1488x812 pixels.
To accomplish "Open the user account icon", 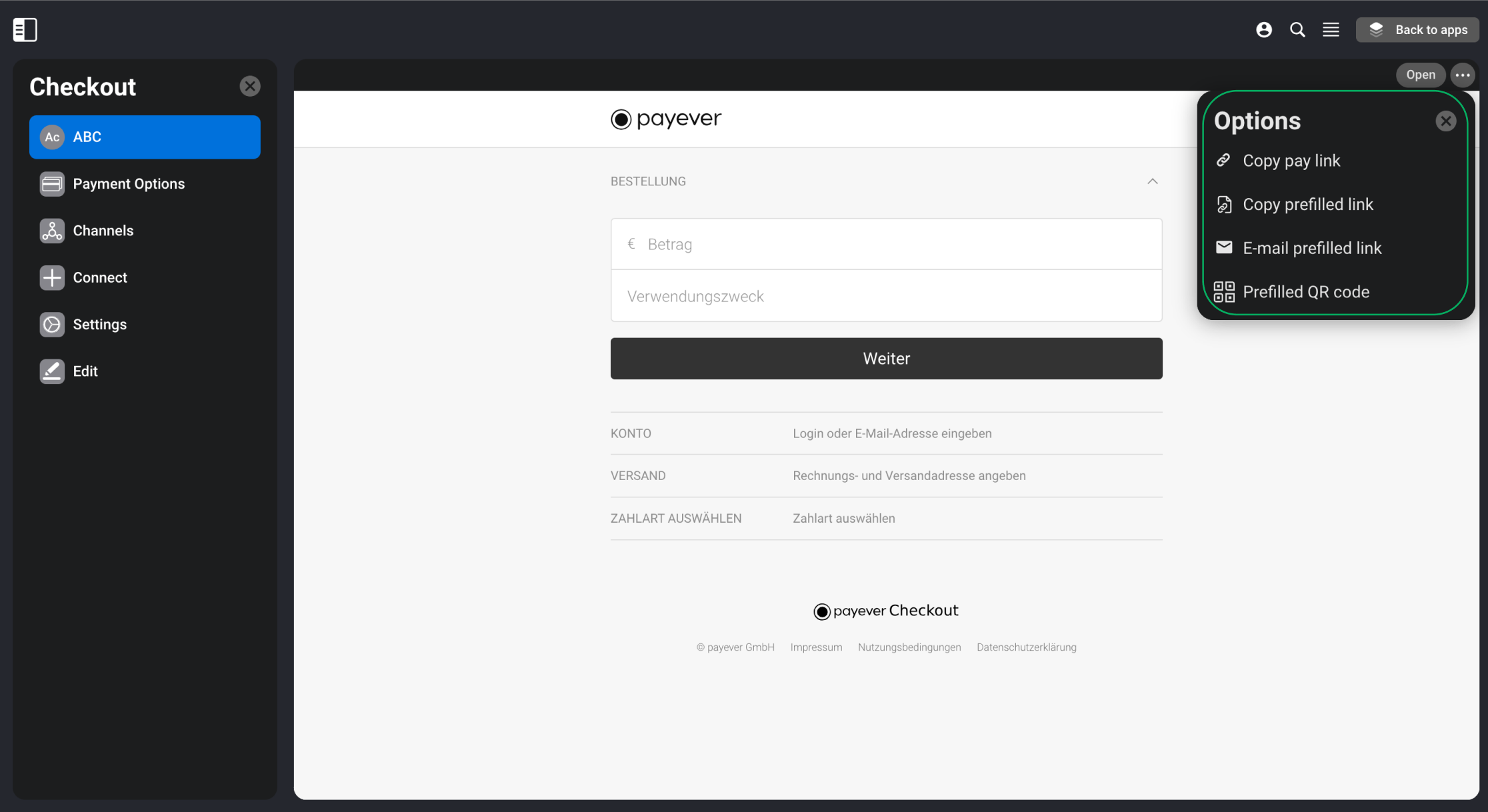I will tap(1263, 29).
